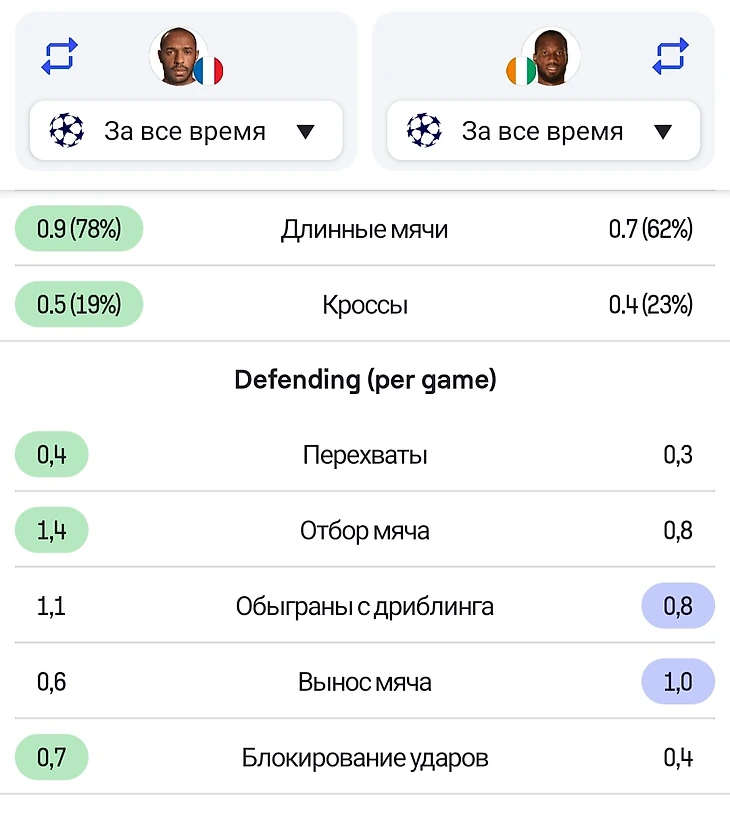The image size is (730, 814).
Task: Click the green 0.9 (78%) long balls badge
Action: (x=79, y=228)
